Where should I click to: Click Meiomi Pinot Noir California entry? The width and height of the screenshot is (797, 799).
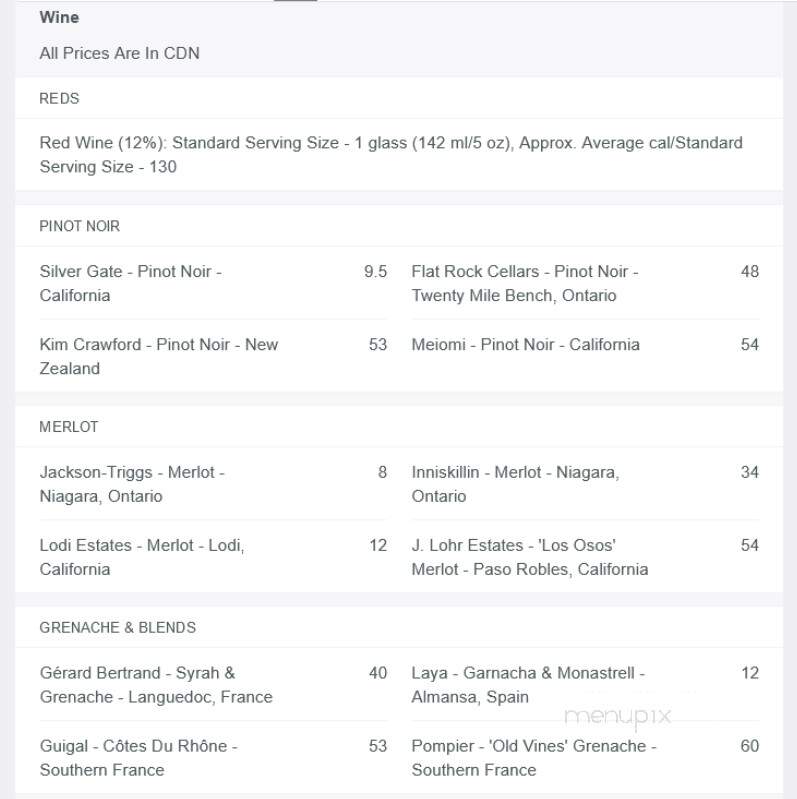[585, 344]
